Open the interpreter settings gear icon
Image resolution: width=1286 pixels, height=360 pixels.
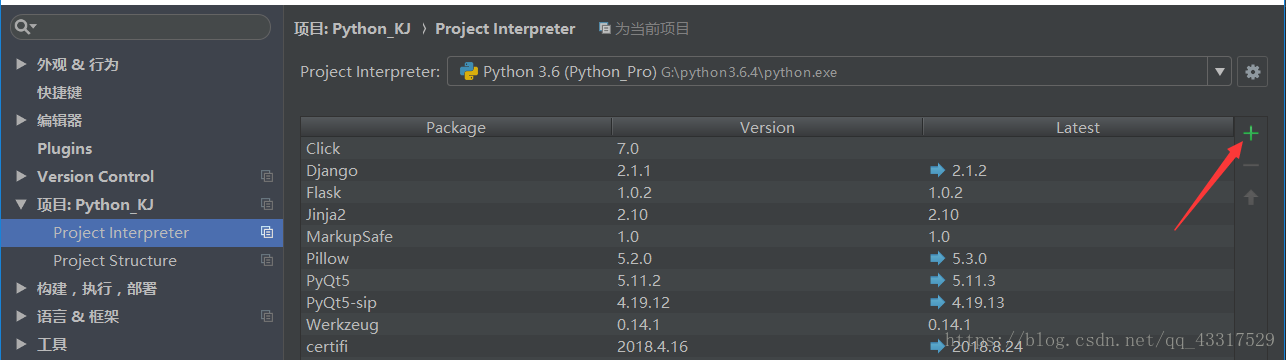(1251, 72)
